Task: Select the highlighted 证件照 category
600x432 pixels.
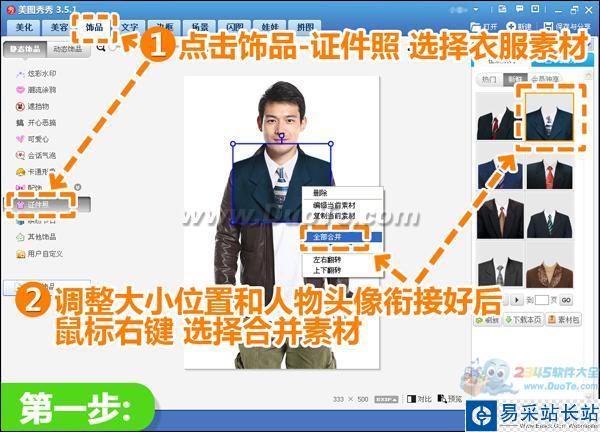Action: 47,205
